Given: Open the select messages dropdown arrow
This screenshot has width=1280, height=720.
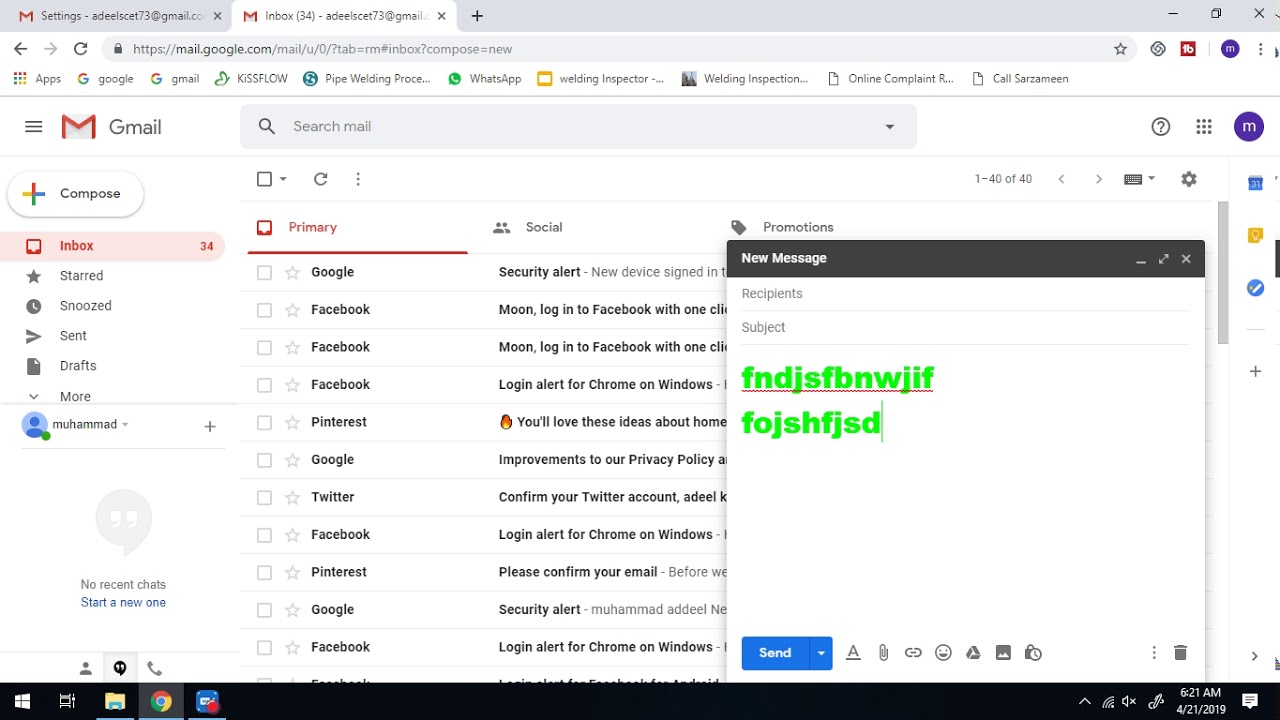Looking at the screenshot, I should [x=283, y=179].
